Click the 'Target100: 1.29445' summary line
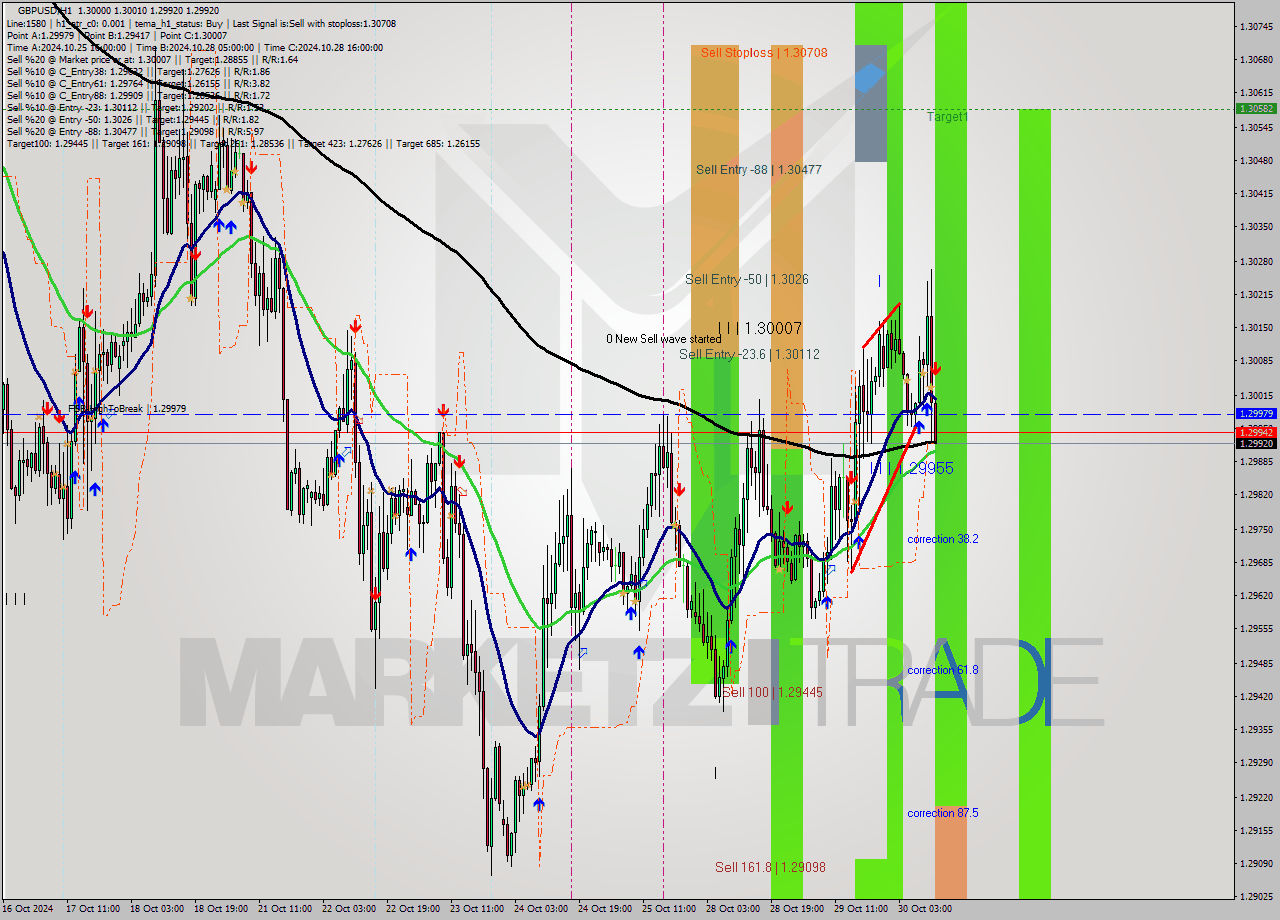The width and height of the screenshot is (1280, 920). coord(243,143)
